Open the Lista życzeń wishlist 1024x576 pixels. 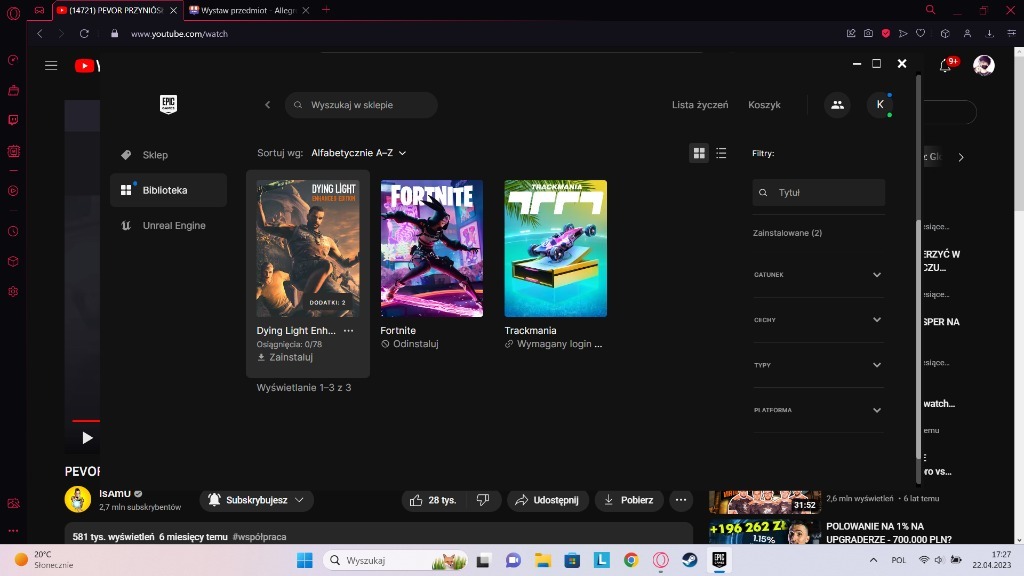tap(699, 104)
